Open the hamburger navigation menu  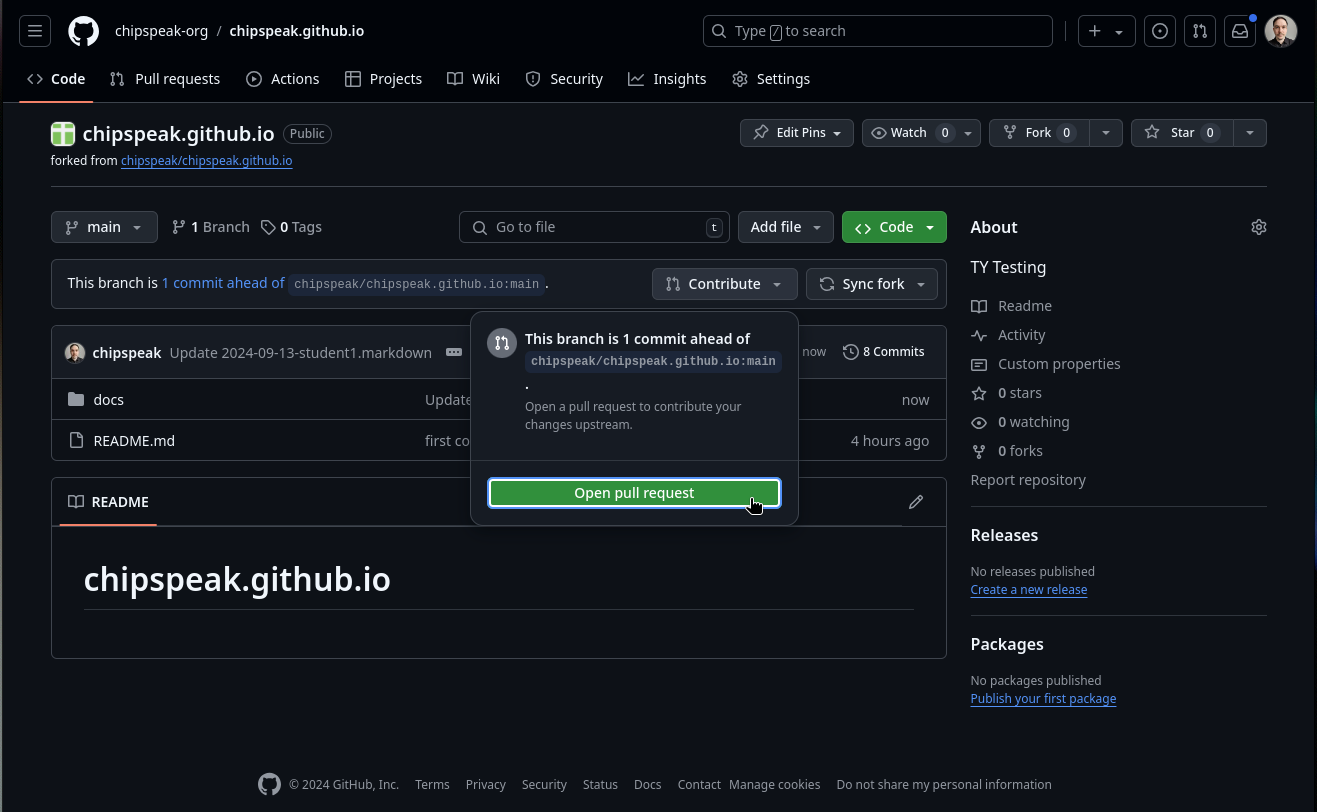[x=35, y=31]
